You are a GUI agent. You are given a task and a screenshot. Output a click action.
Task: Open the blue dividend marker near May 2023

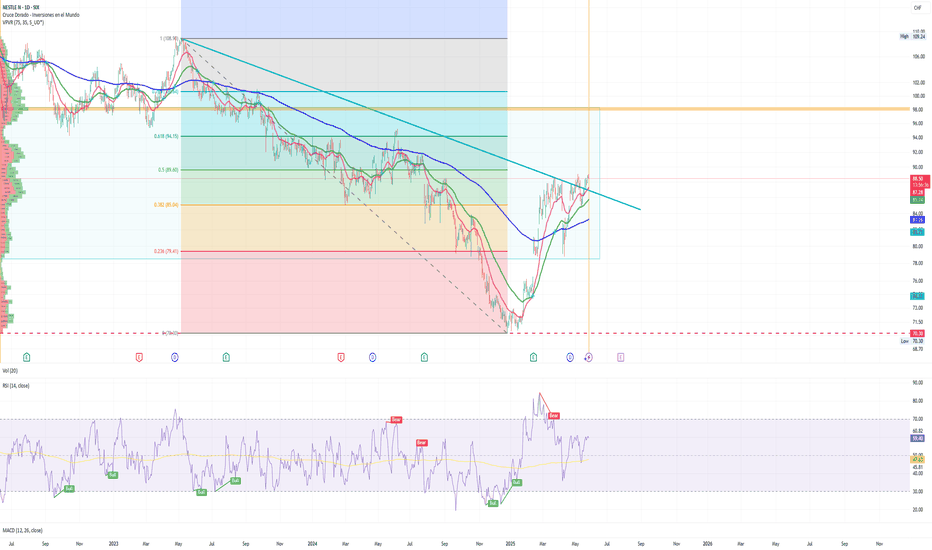coord(175,357)
